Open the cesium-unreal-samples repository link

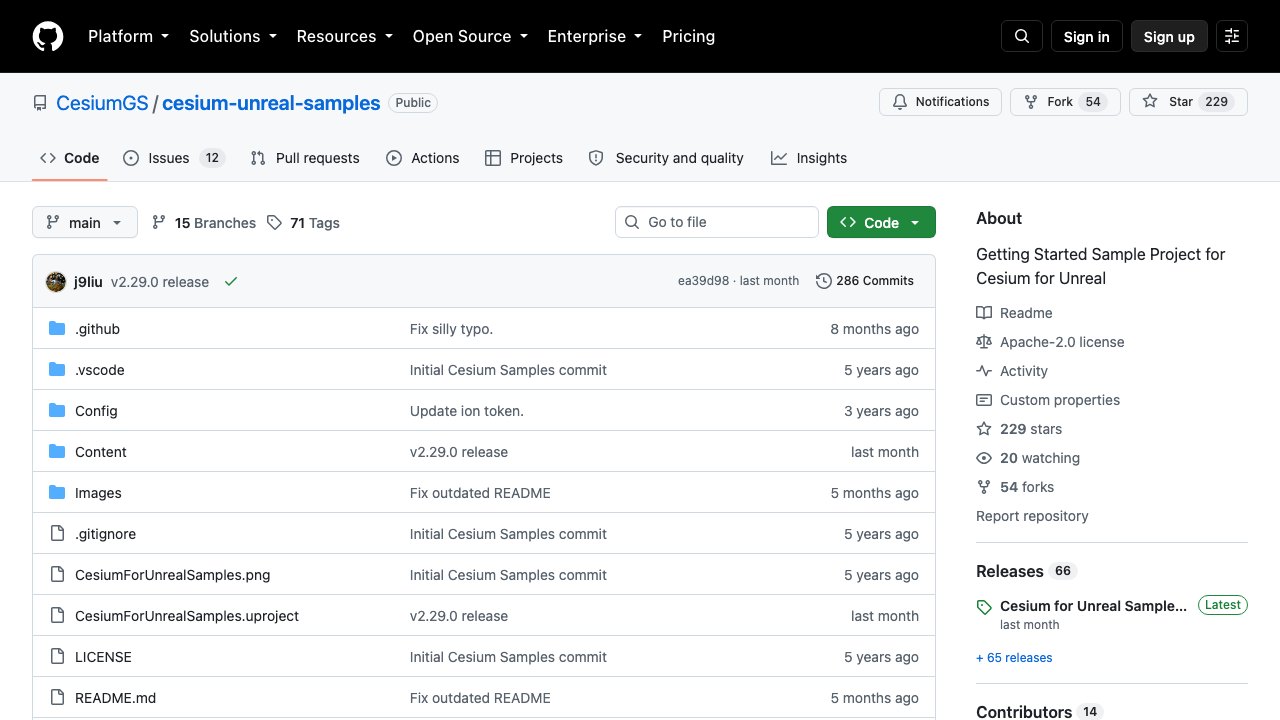click(271, 103)
